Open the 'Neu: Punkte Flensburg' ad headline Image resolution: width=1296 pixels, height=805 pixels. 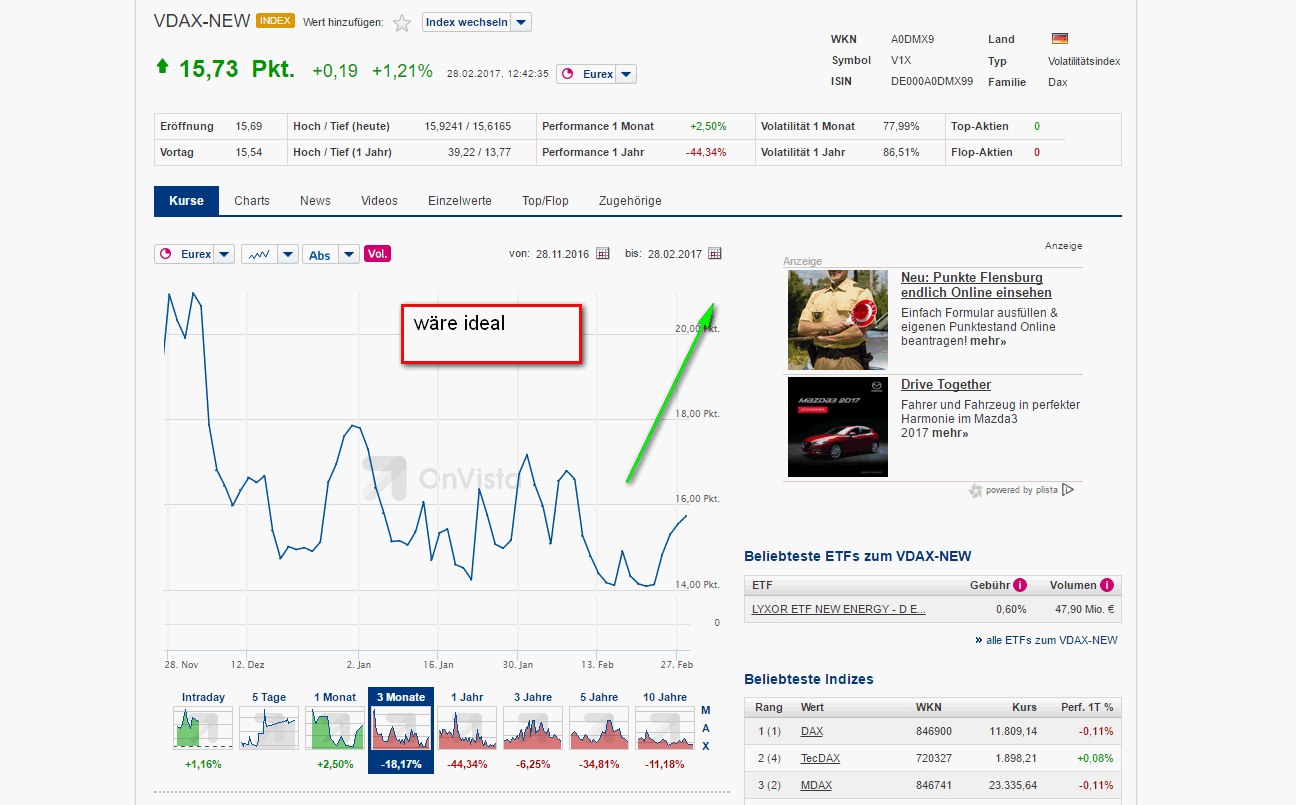pos(976,285)
